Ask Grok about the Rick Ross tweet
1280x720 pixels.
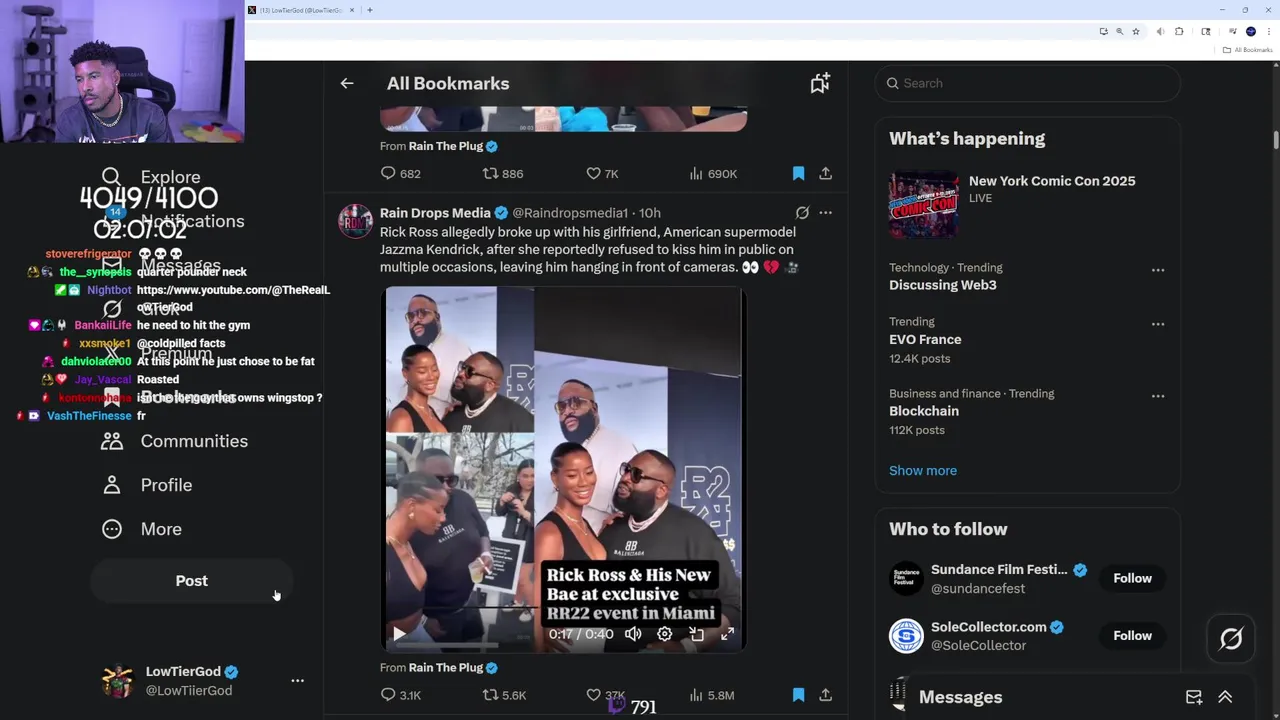point(802,213)
